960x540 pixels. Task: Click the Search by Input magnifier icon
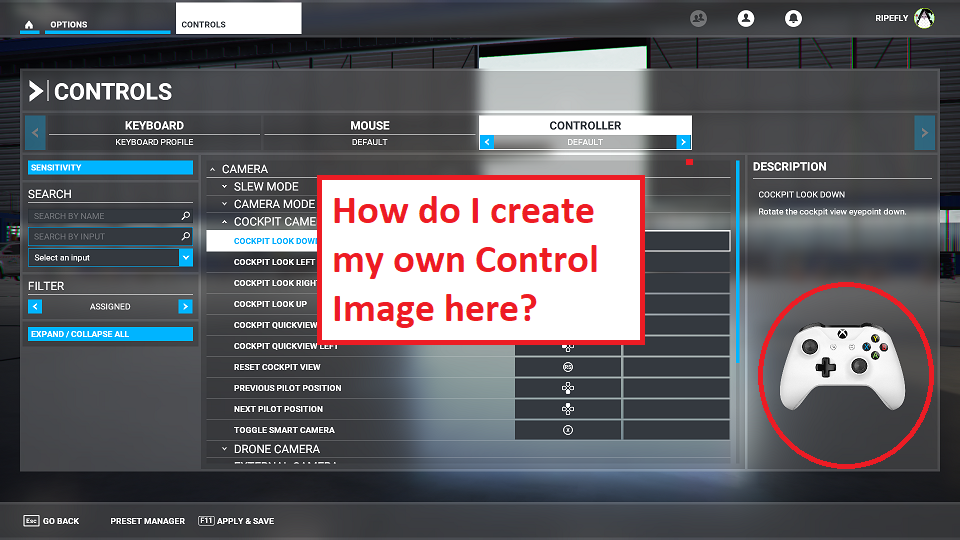point(186,236)
